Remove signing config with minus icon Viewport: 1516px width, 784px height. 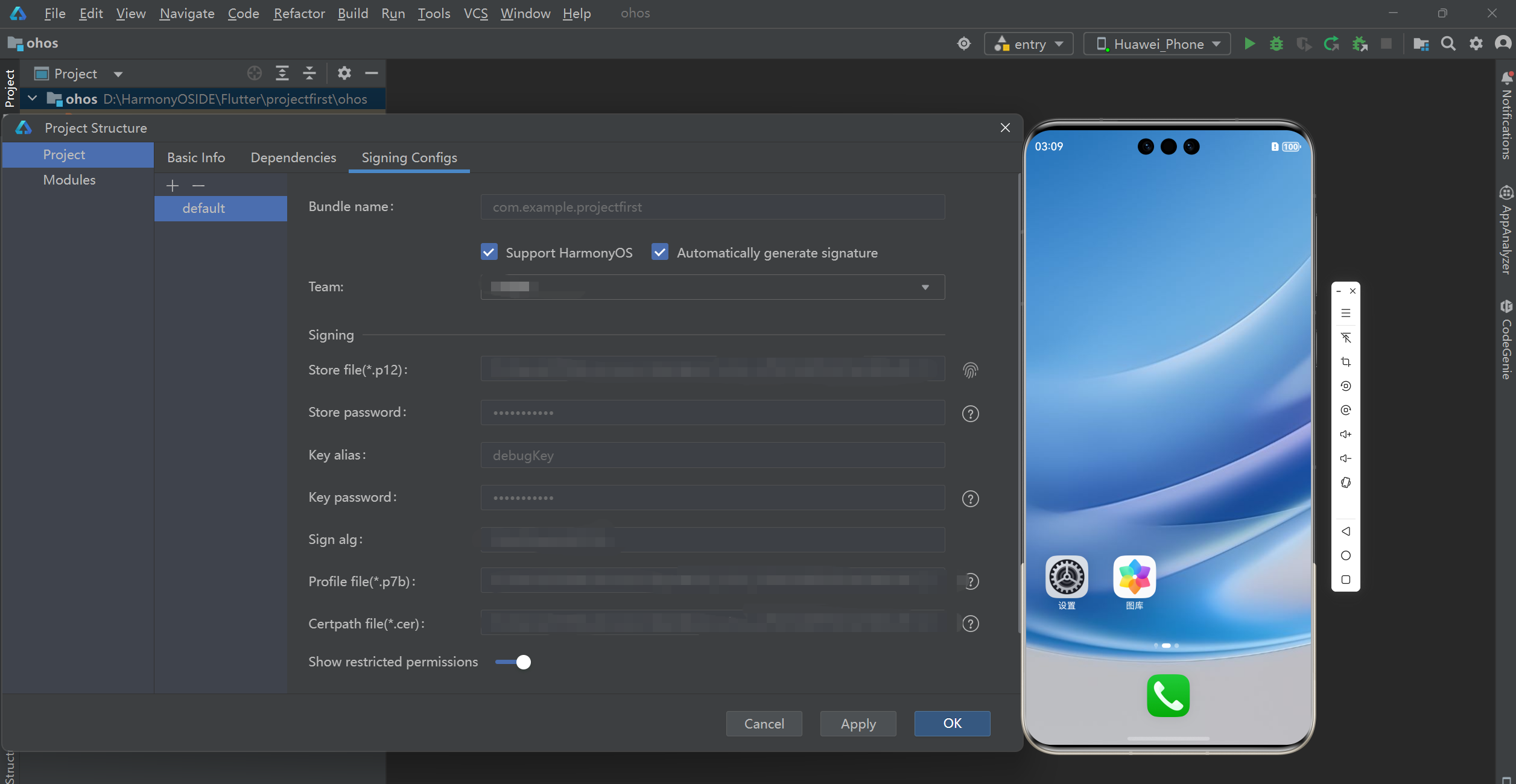point(198,186)
